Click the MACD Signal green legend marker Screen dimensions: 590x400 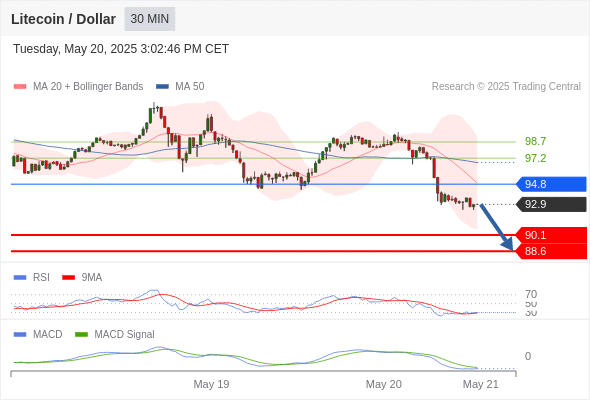[81, 335]
